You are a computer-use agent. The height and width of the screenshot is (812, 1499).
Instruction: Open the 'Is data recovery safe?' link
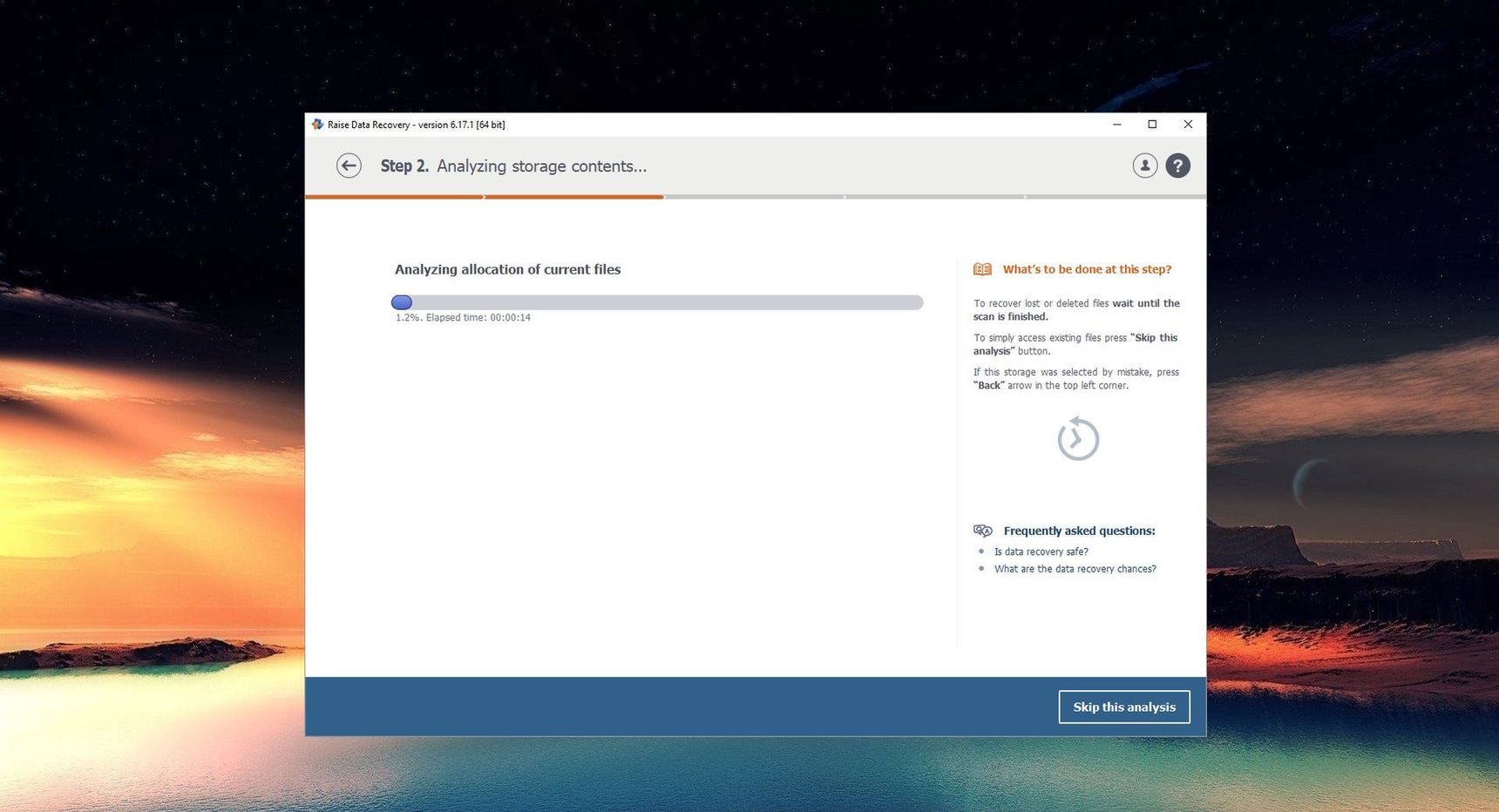[x=1041, y=551]
